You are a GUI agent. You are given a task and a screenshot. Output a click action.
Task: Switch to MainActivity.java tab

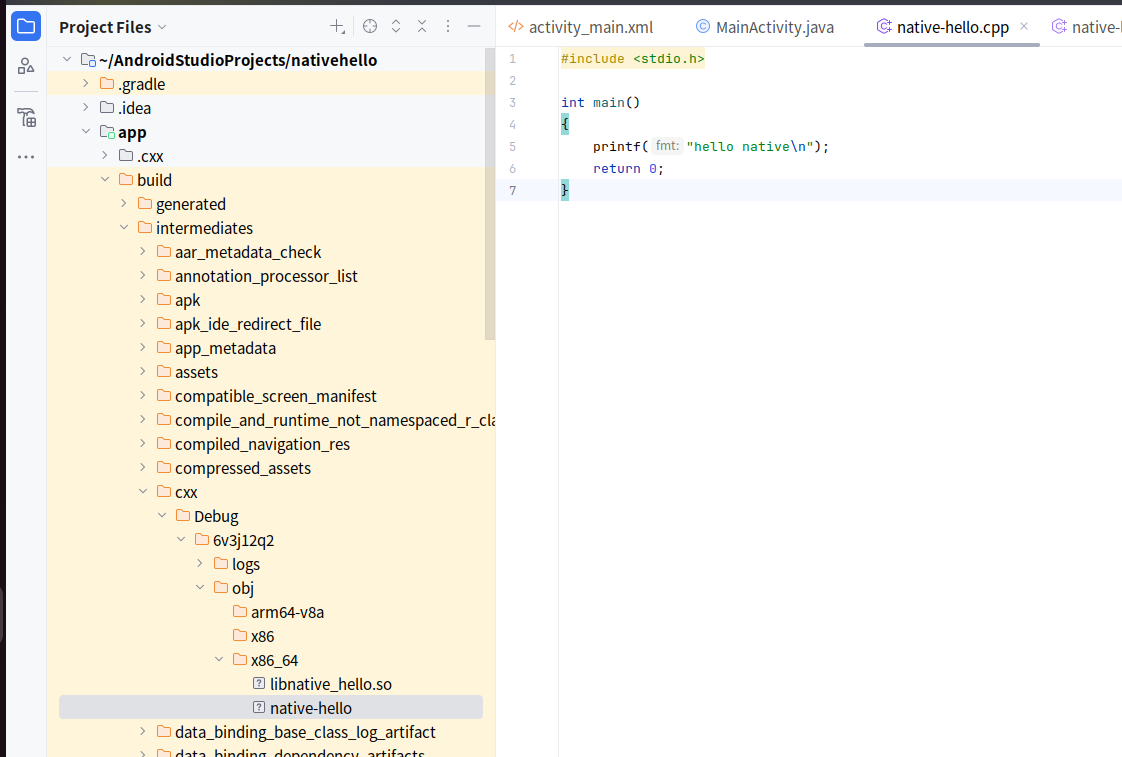[765, 27]
